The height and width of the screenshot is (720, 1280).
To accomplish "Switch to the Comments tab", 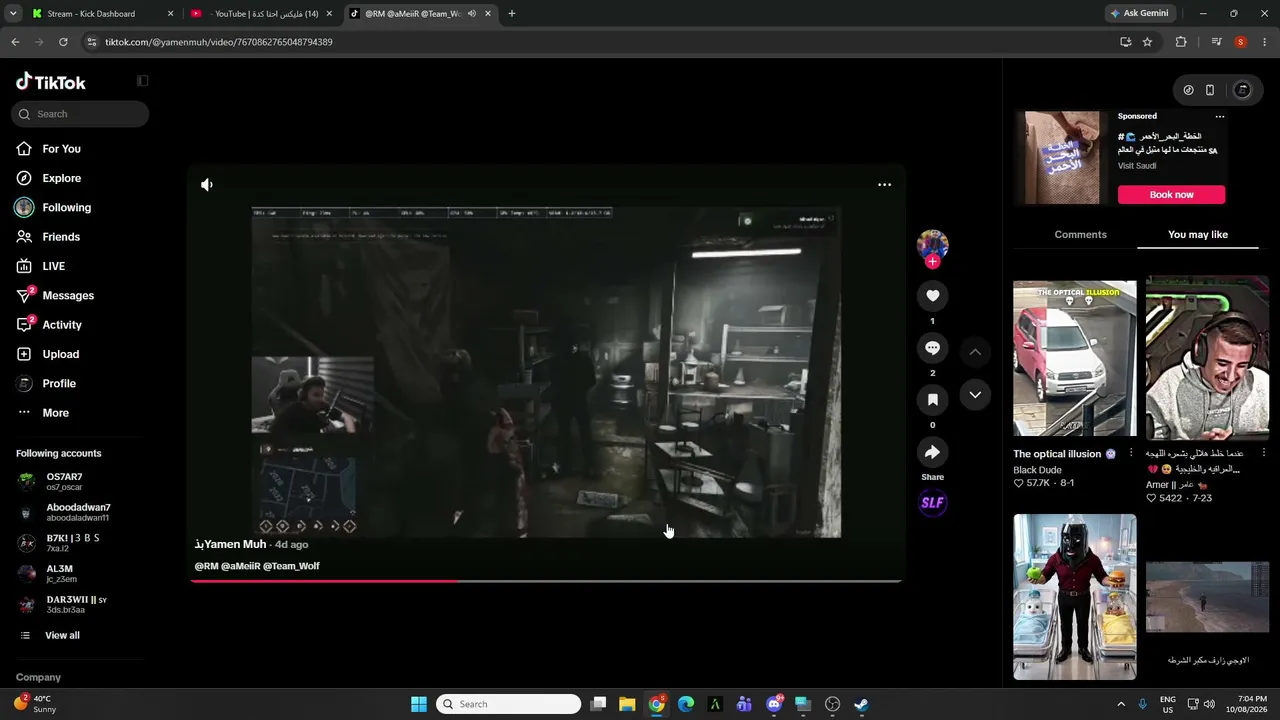I will 1080,235.
